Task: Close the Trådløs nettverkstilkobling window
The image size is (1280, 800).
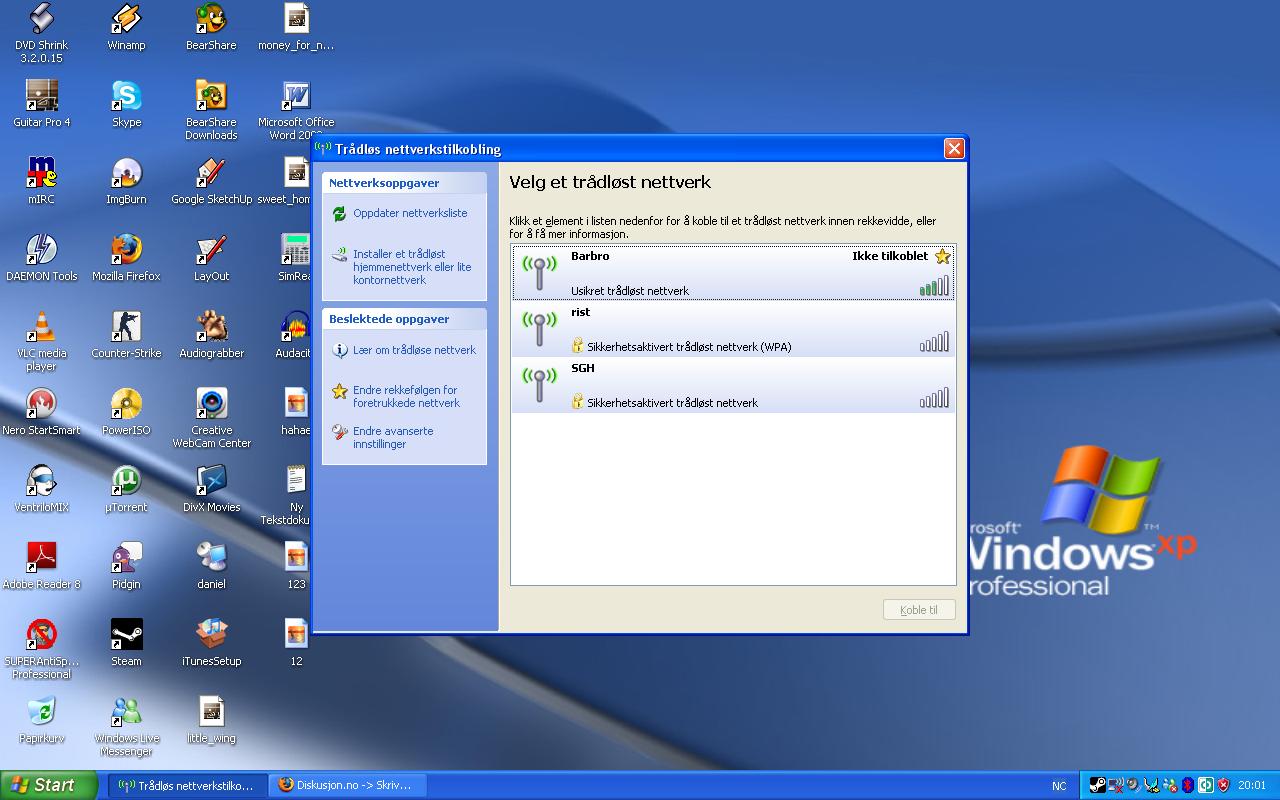Action: point(954,149)
